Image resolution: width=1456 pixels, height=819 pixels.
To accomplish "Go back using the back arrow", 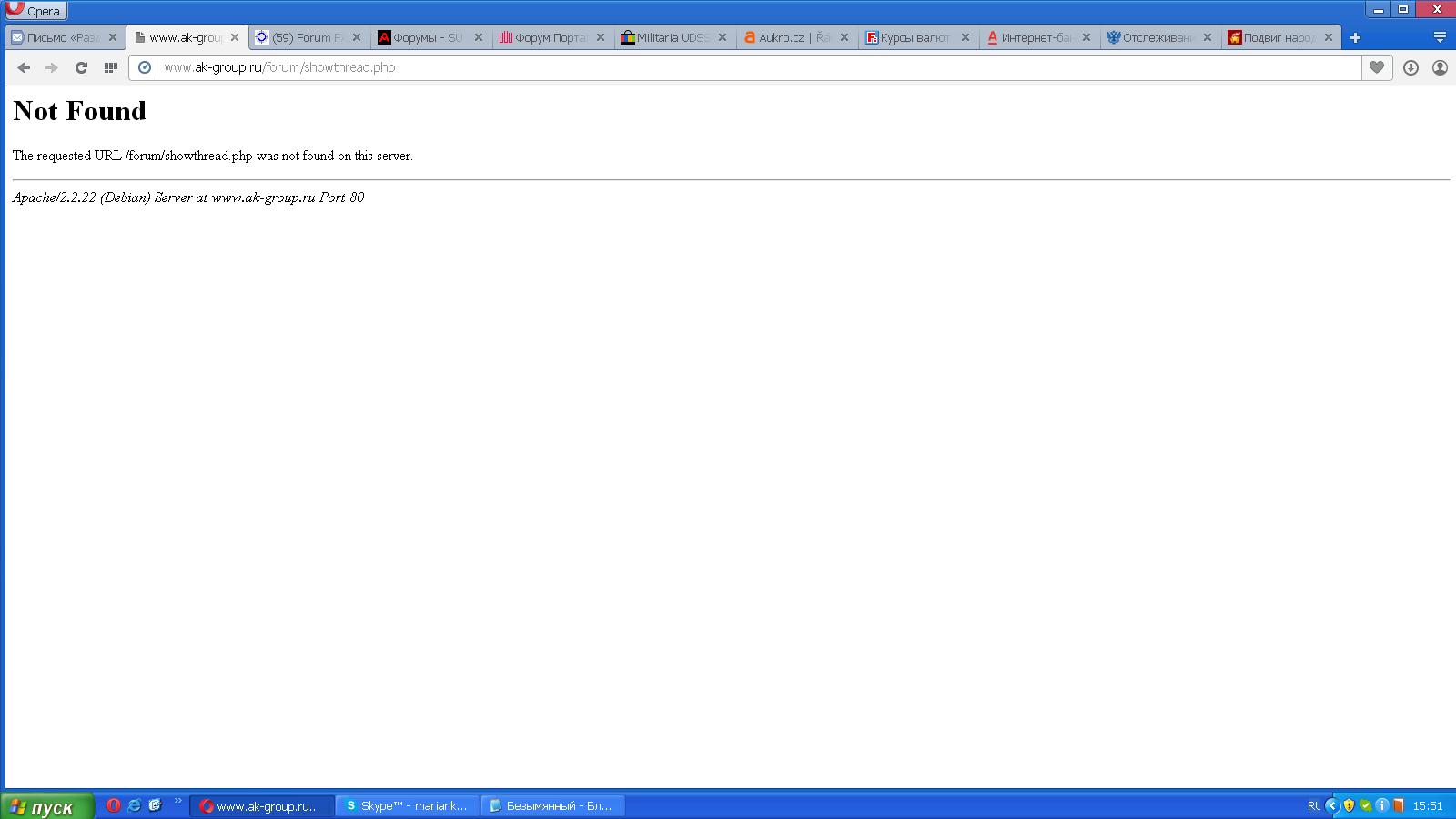I will coord(24,67).
